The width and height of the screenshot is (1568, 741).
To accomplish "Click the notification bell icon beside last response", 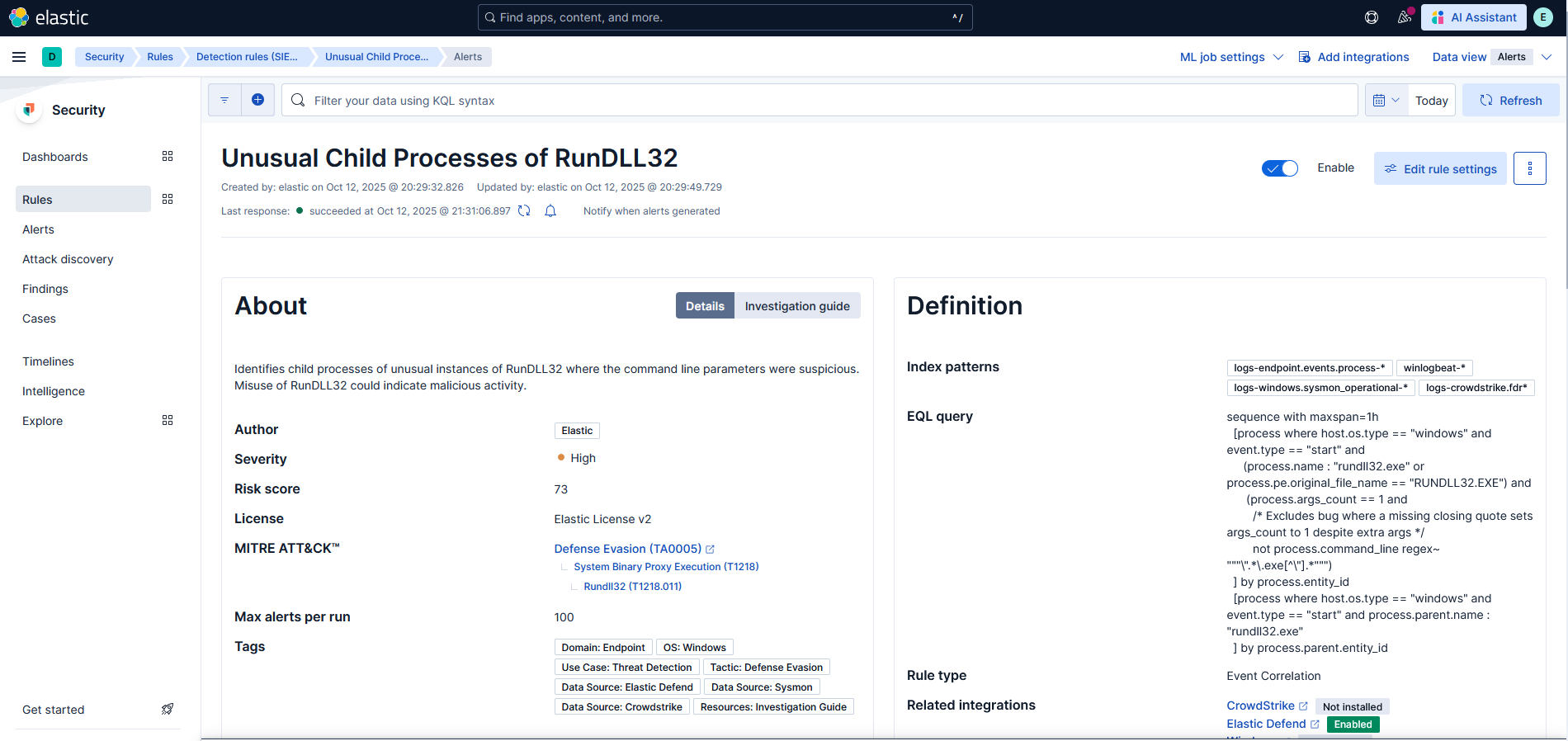I will click(550, 211).
